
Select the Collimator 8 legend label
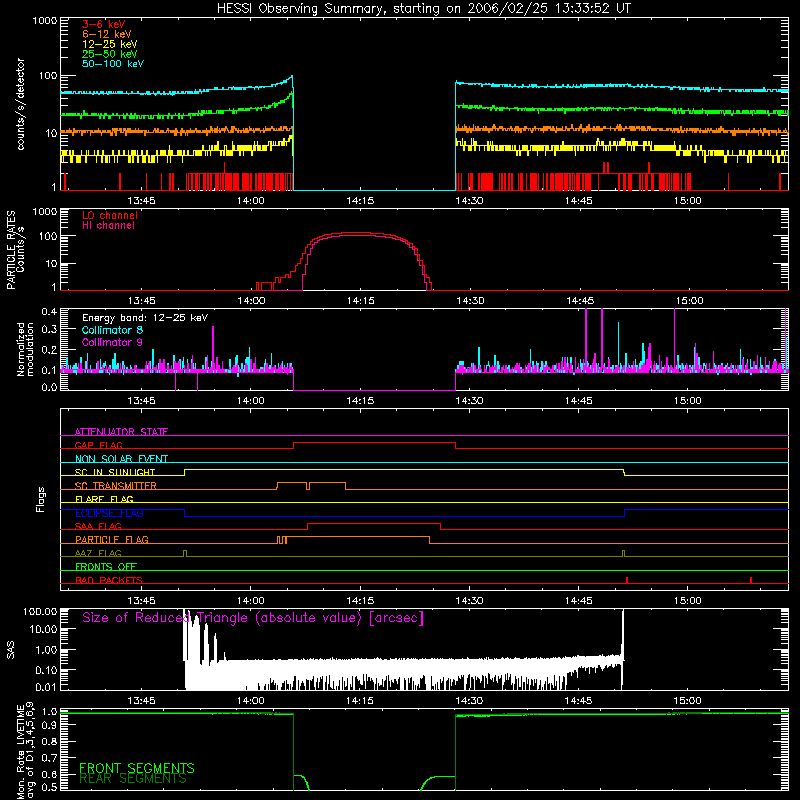tap(112, 330)
